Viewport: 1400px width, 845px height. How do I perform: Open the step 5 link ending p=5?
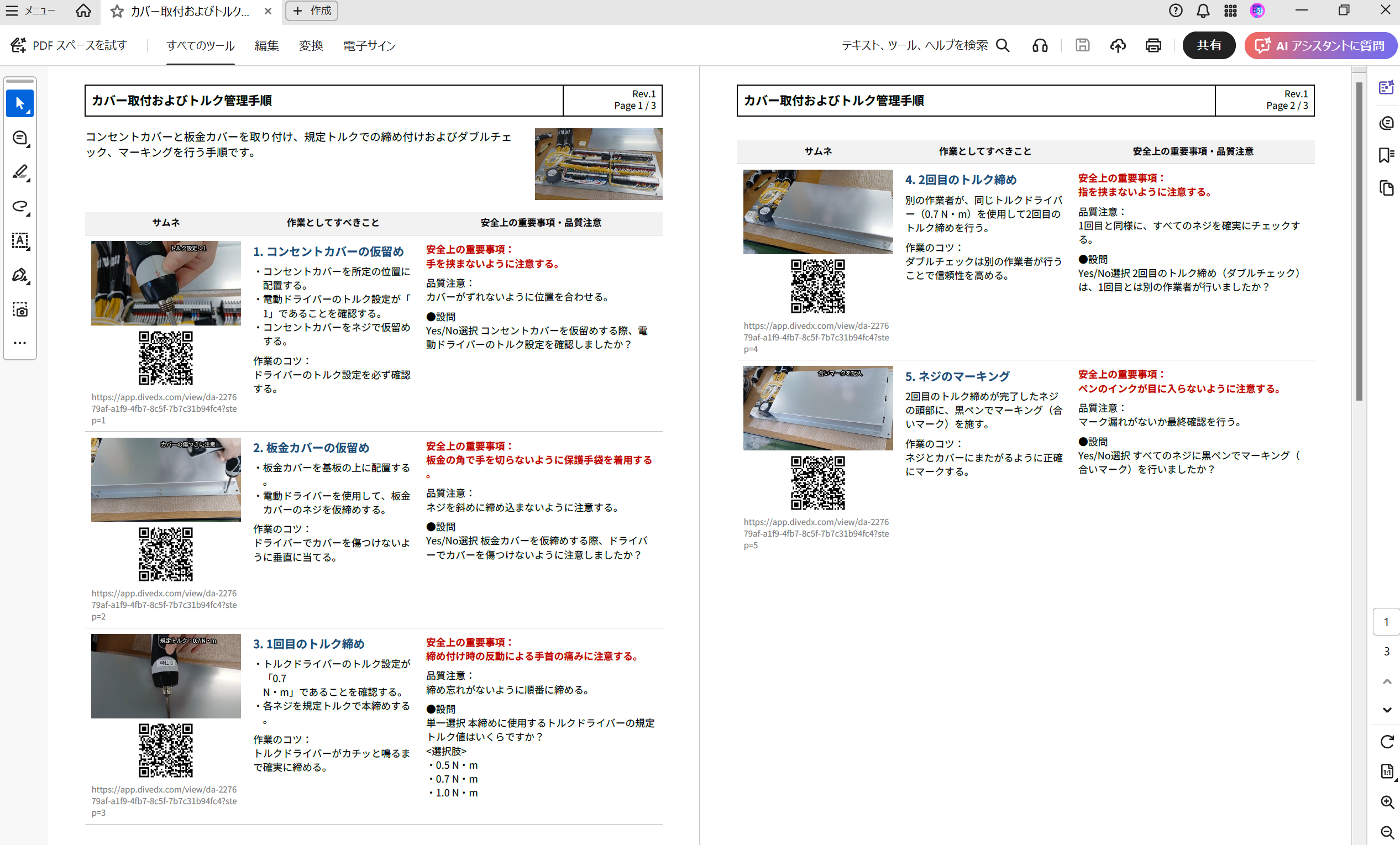(816, 534)
